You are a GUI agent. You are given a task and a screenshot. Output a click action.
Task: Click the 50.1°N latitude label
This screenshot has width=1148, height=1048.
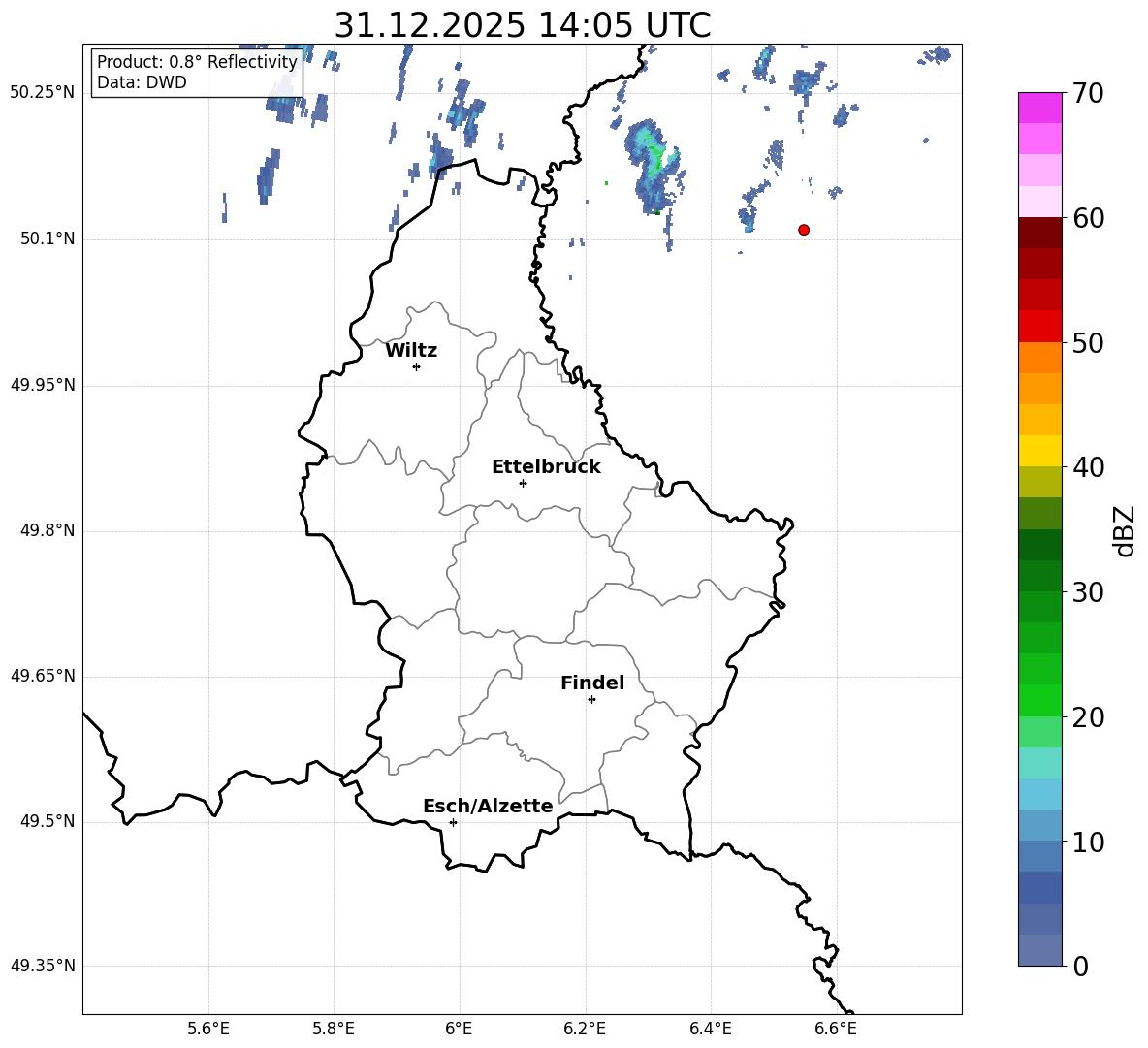48,239
